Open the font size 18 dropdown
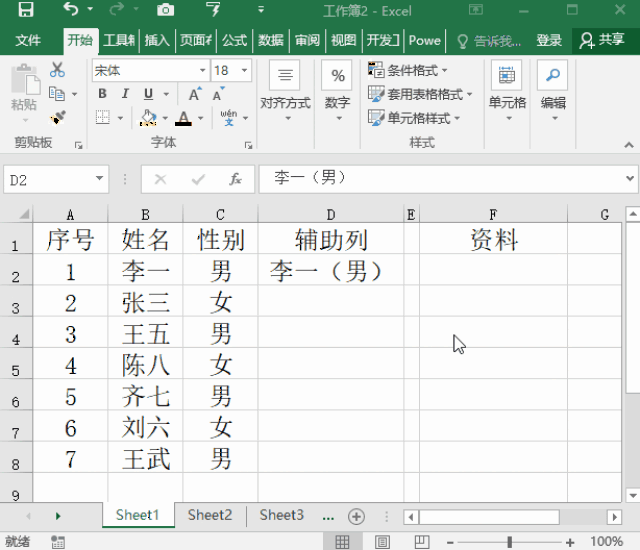Screen dimensions: 640x550 [246, 70]
